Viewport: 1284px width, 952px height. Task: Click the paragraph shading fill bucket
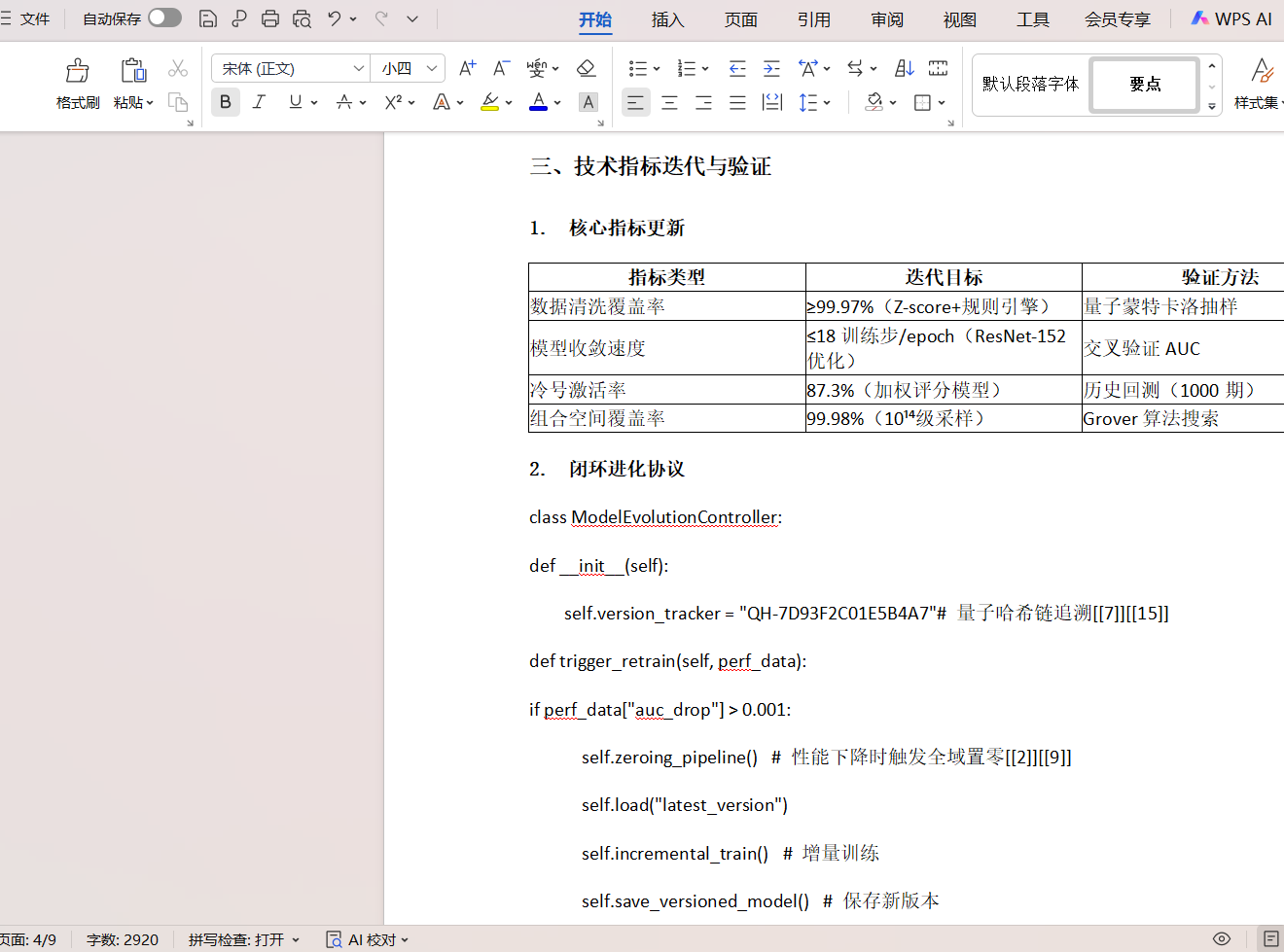[x=874, y=102]
